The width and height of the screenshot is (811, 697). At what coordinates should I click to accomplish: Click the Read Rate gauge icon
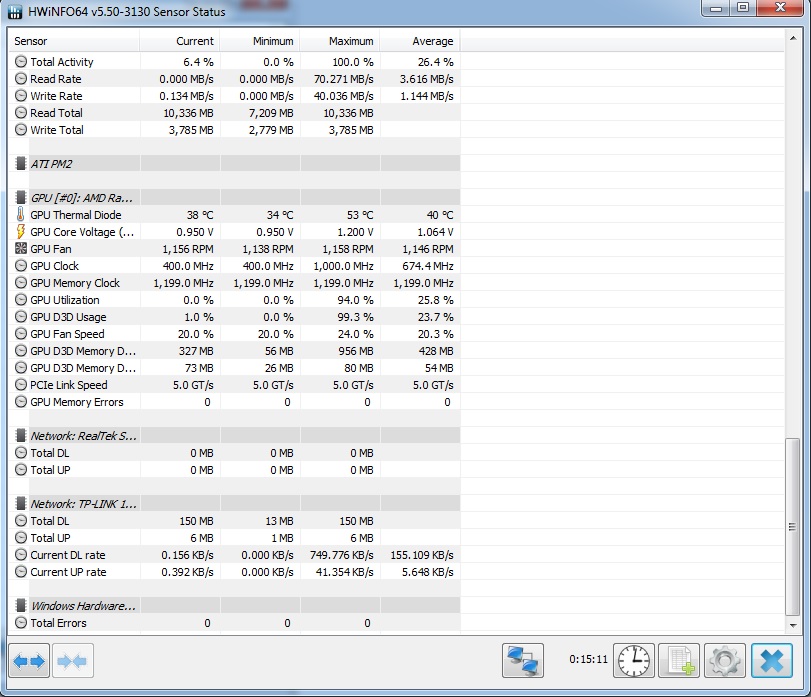(21, 79)
